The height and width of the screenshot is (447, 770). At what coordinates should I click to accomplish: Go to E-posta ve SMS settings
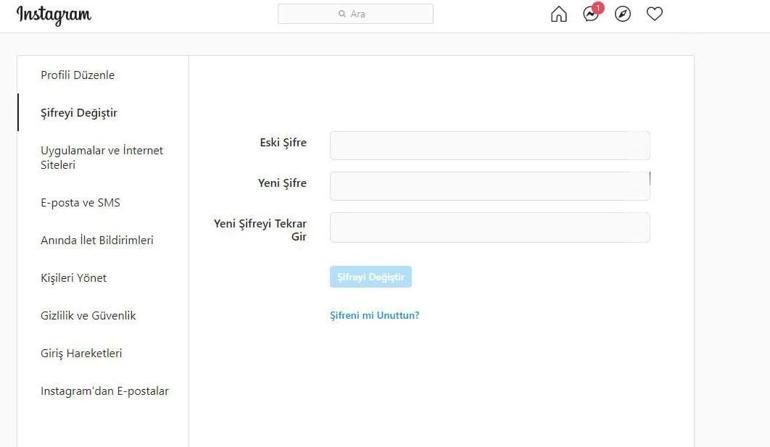[x=80, y=203]
